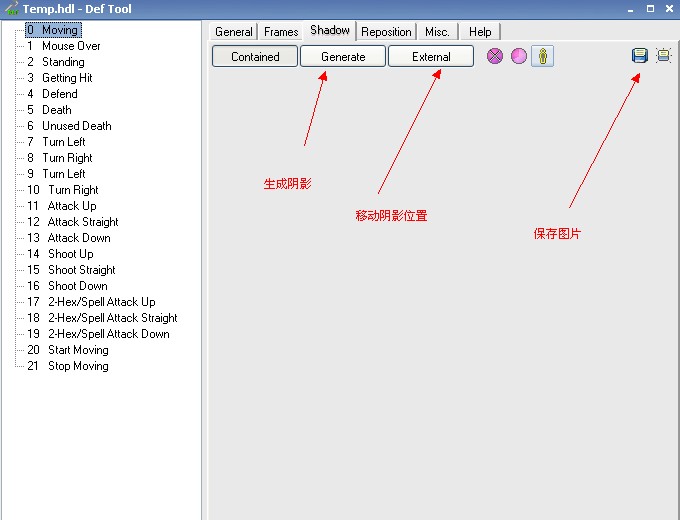Open the Help tab
Image resolution: width=680 pixels, height=520 pixels.
480,32
